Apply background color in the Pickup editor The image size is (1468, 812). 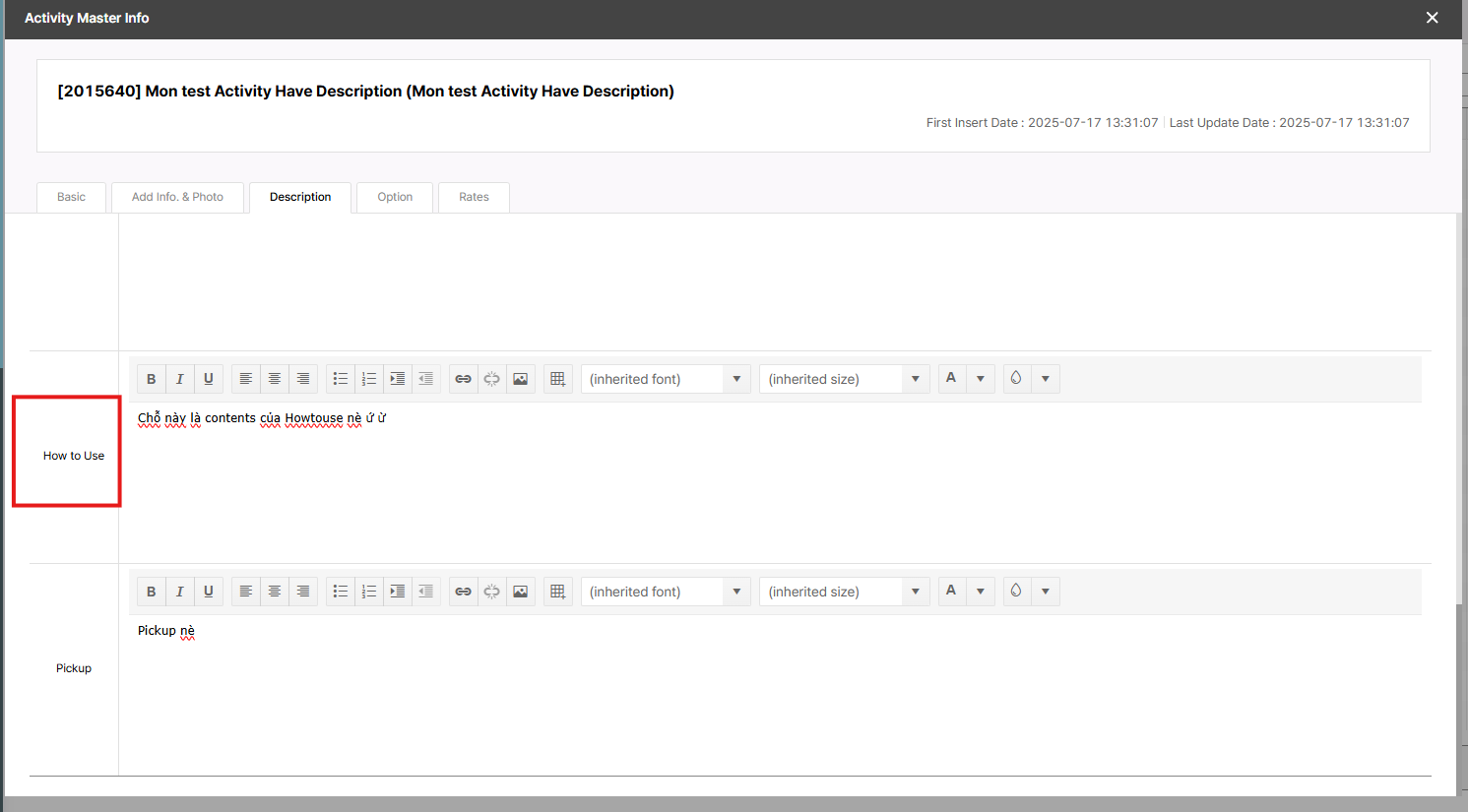[1016, 592]
